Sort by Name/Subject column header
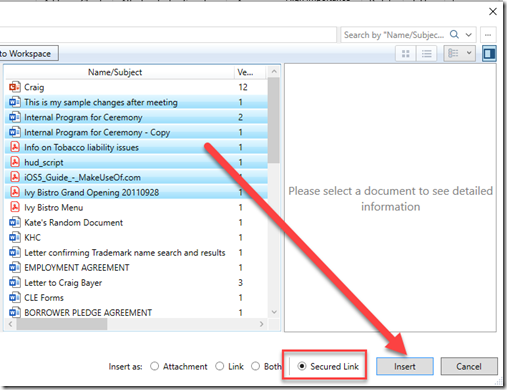 [x=115, y=72]
